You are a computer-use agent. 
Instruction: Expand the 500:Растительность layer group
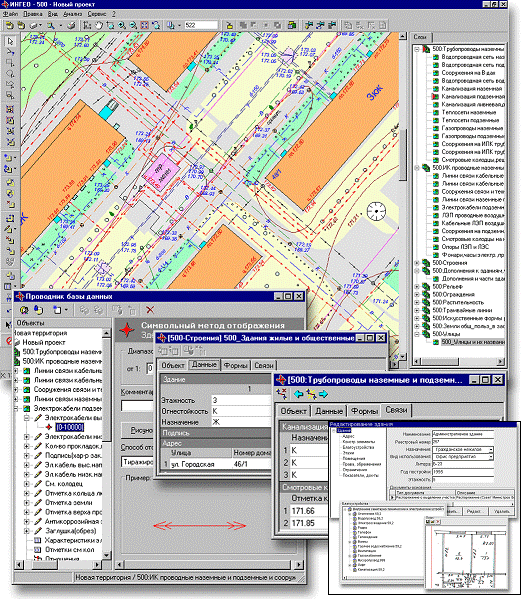click(417, 302)
